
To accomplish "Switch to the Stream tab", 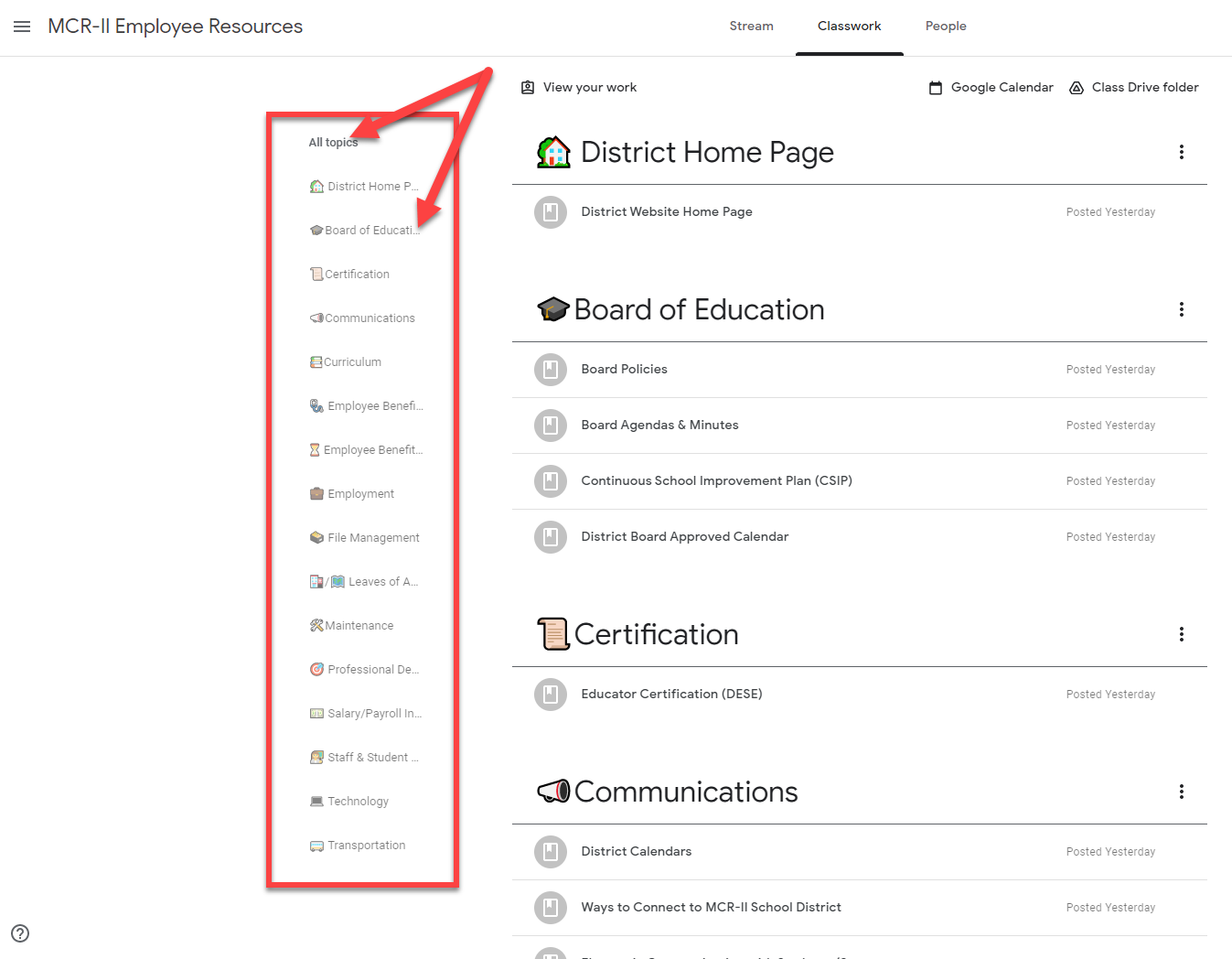I will [x=751, y=26].
